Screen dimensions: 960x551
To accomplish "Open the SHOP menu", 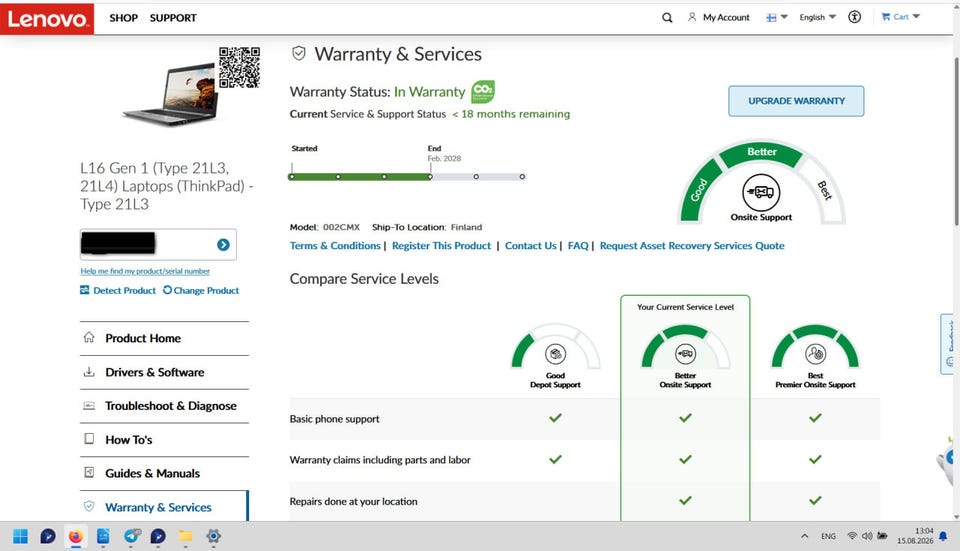I will point(124,18).
